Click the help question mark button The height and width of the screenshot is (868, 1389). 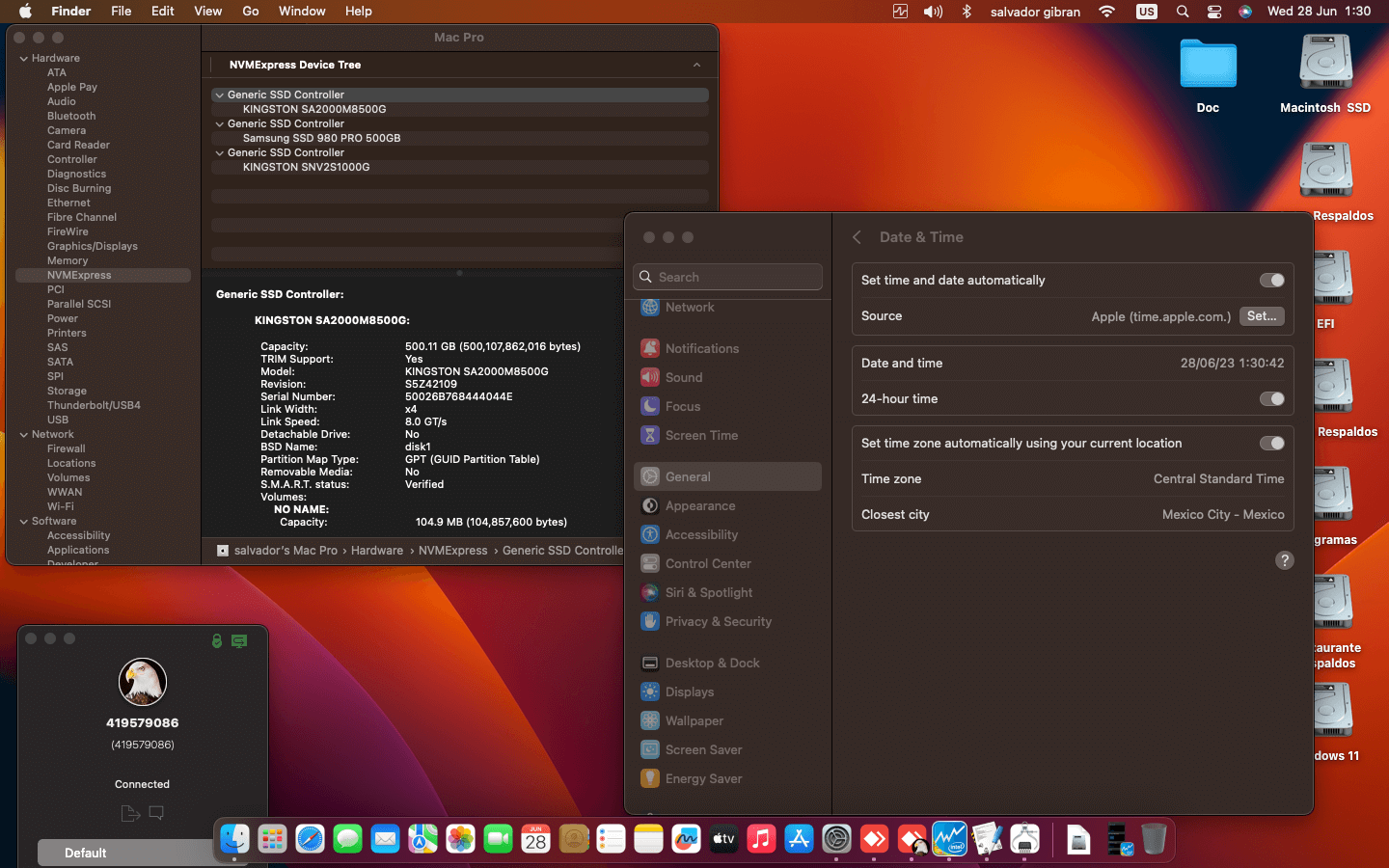click(x=1285, y=560)
